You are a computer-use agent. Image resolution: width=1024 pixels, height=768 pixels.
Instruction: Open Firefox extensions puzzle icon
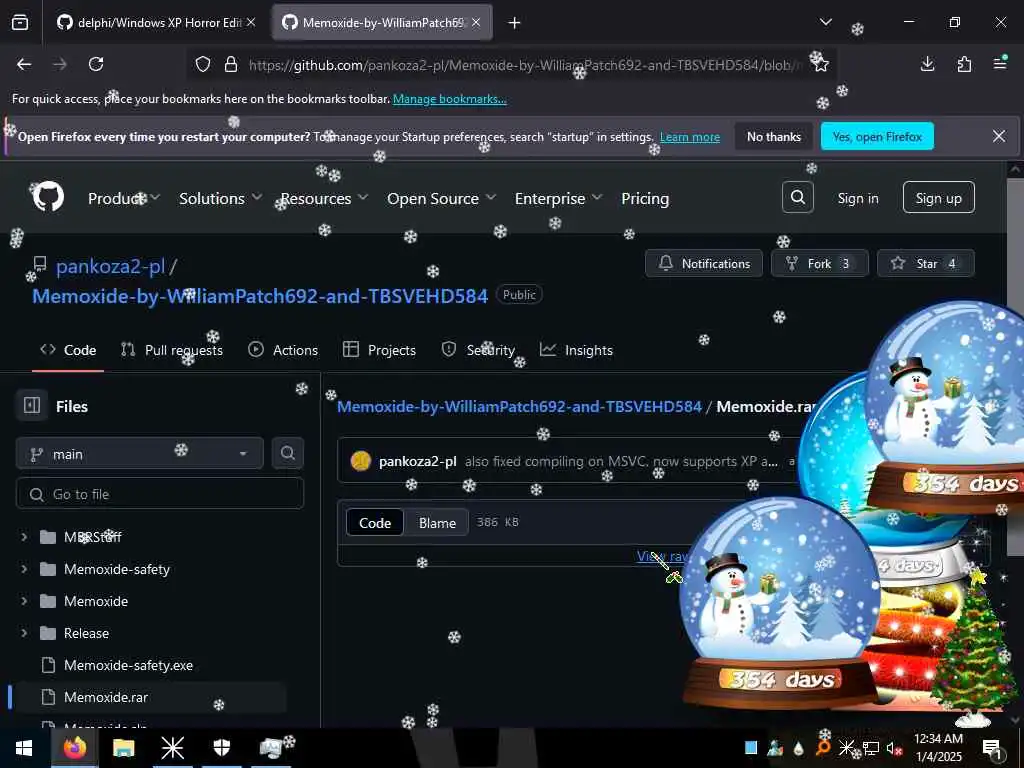click(964, 64)
